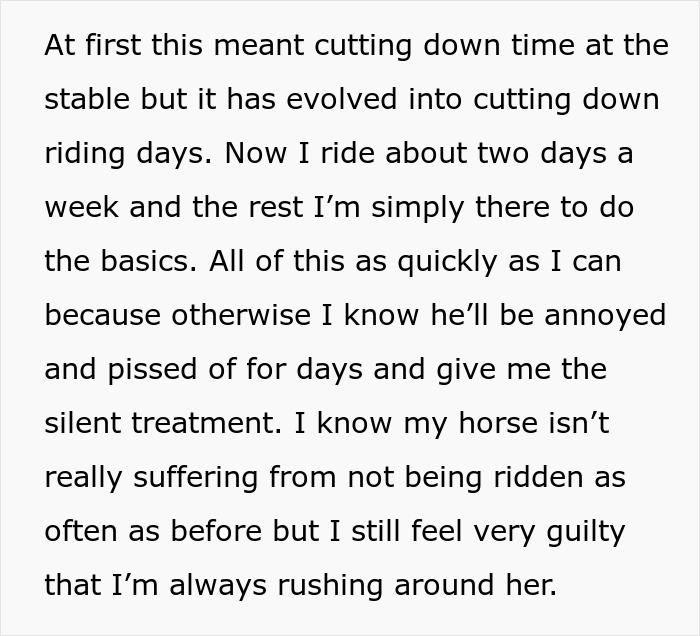Click on the word "treatment"
The width and height of the screenshot is (700, 636).
(207, 424)
